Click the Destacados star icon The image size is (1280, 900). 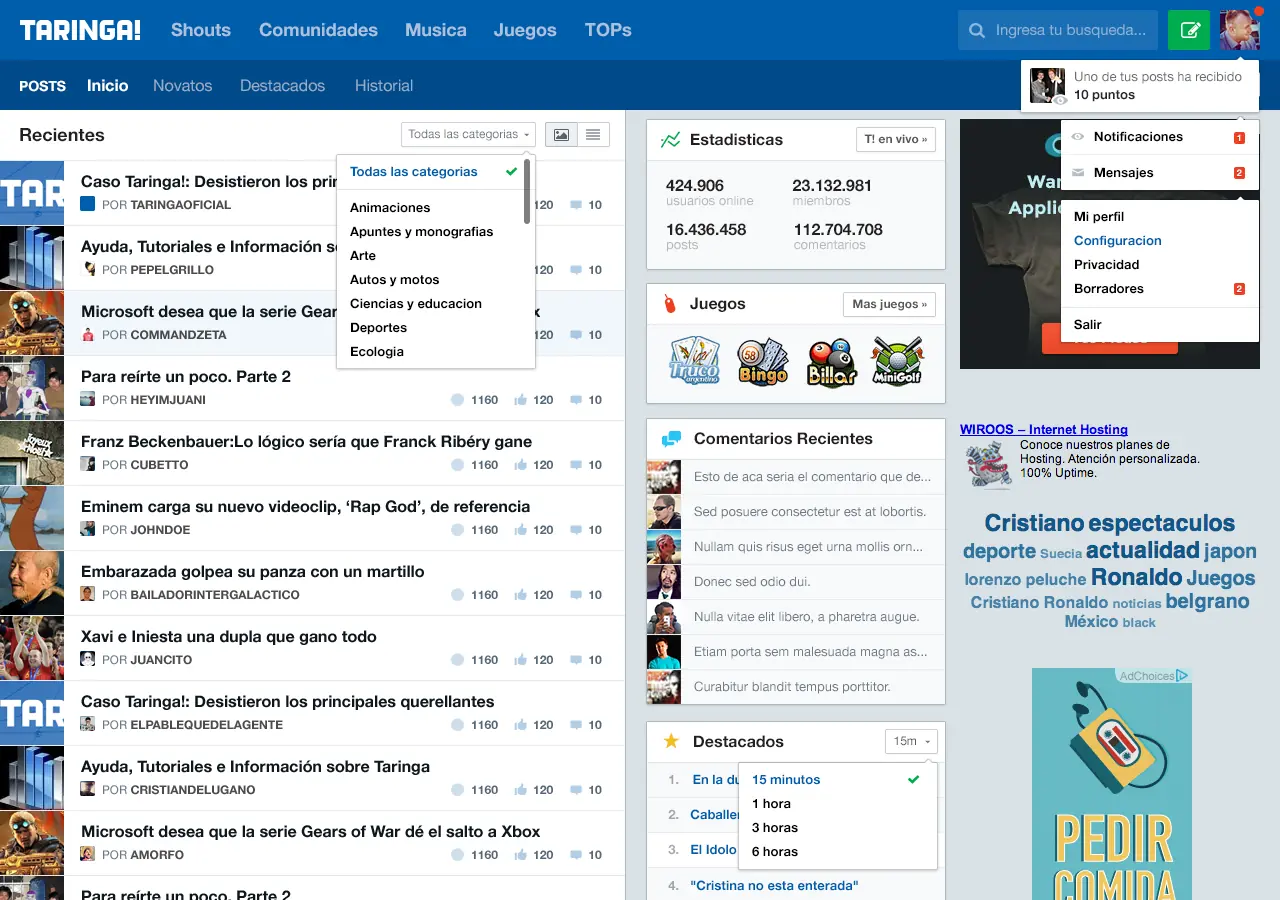click(x=671, y=741)
